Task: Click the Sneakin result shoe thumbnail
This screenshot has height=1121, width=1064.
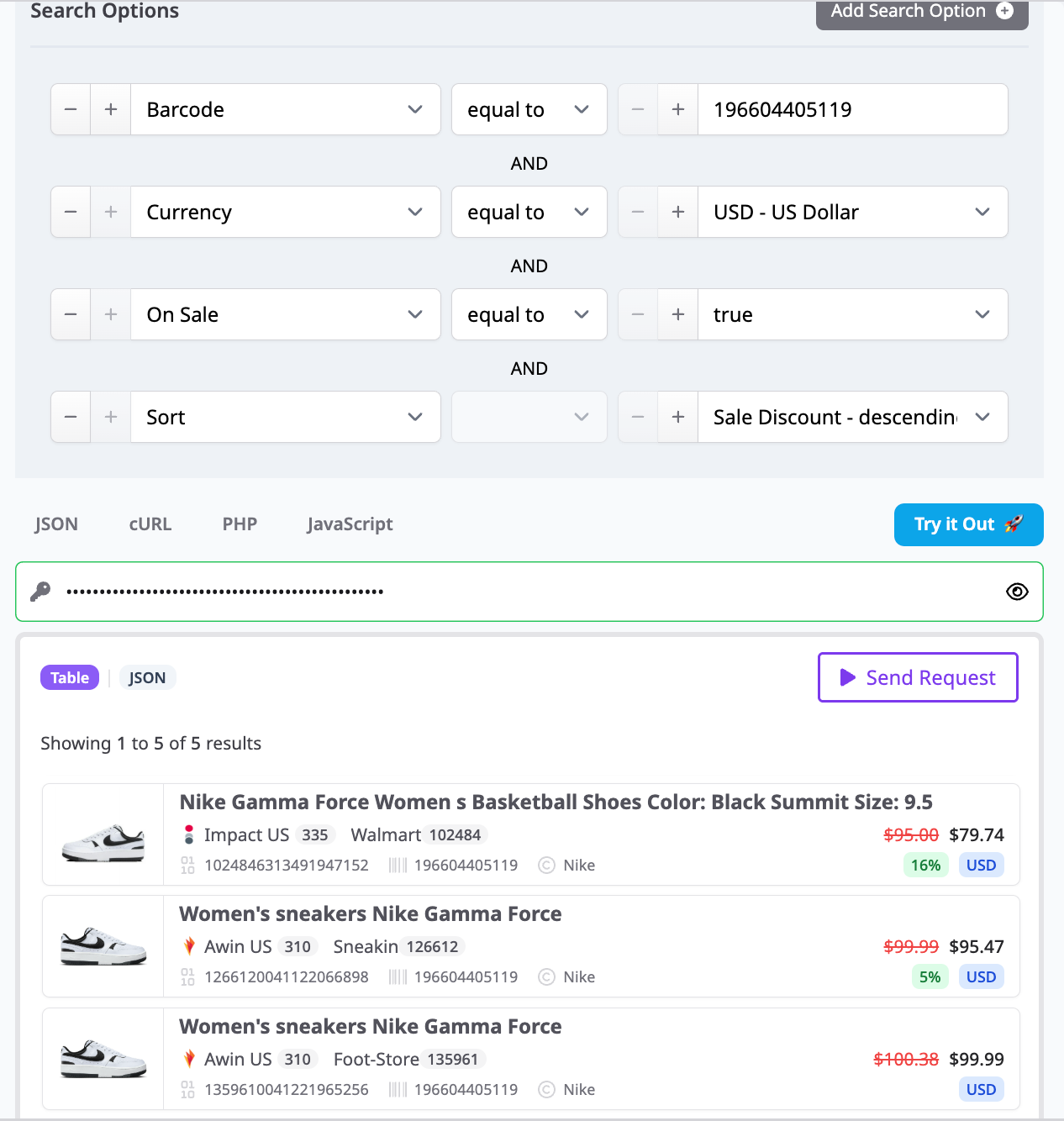Action: (103, 946)
